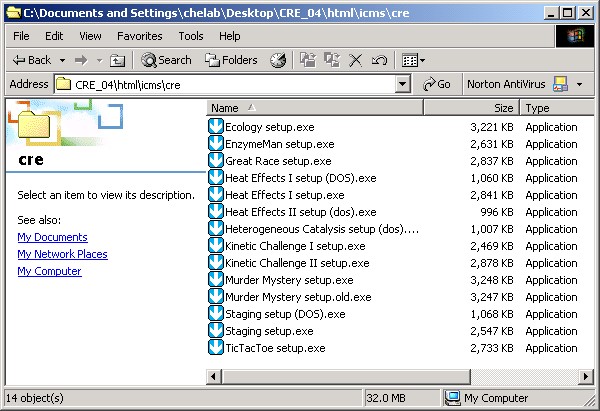The height and width of the screenshot is (411, 600).
Task: Click the Back navigation button
Action: tap(31, 60)
